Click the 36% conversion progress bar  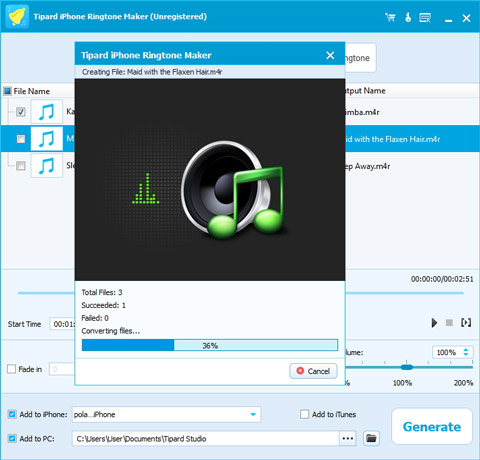click(210, 345)
